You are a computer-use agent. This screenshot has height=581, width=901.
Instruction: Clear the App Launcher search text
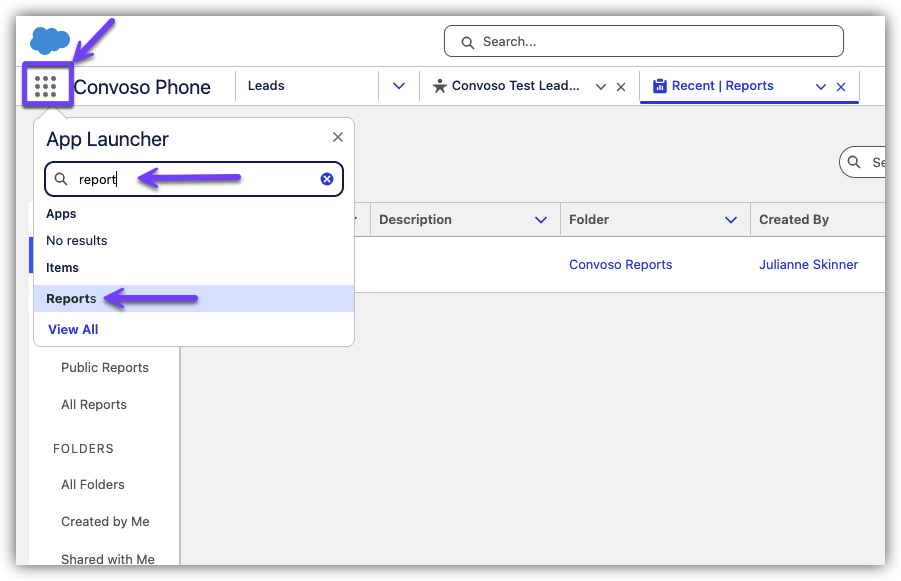327,179
